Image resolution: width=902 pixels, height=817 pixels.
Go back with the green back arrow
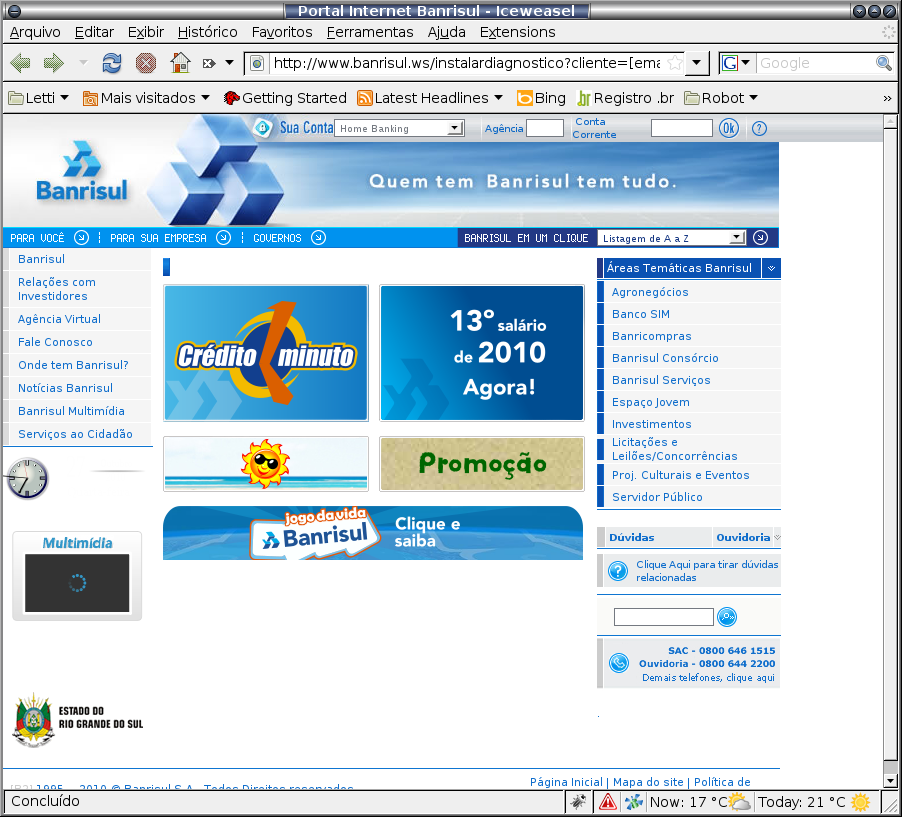click(20, 63)
